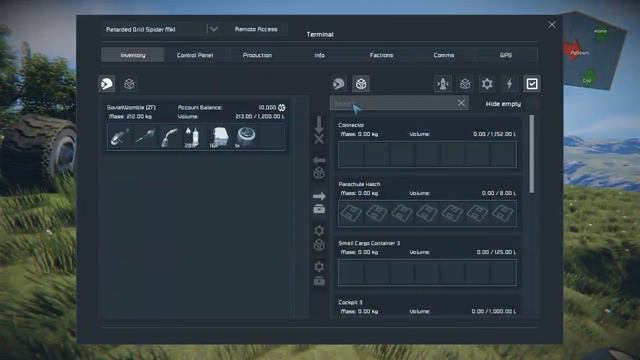Open the Info tab
Image resolution: width=640 pixels, height=360 pixels.
pos(319,55)
